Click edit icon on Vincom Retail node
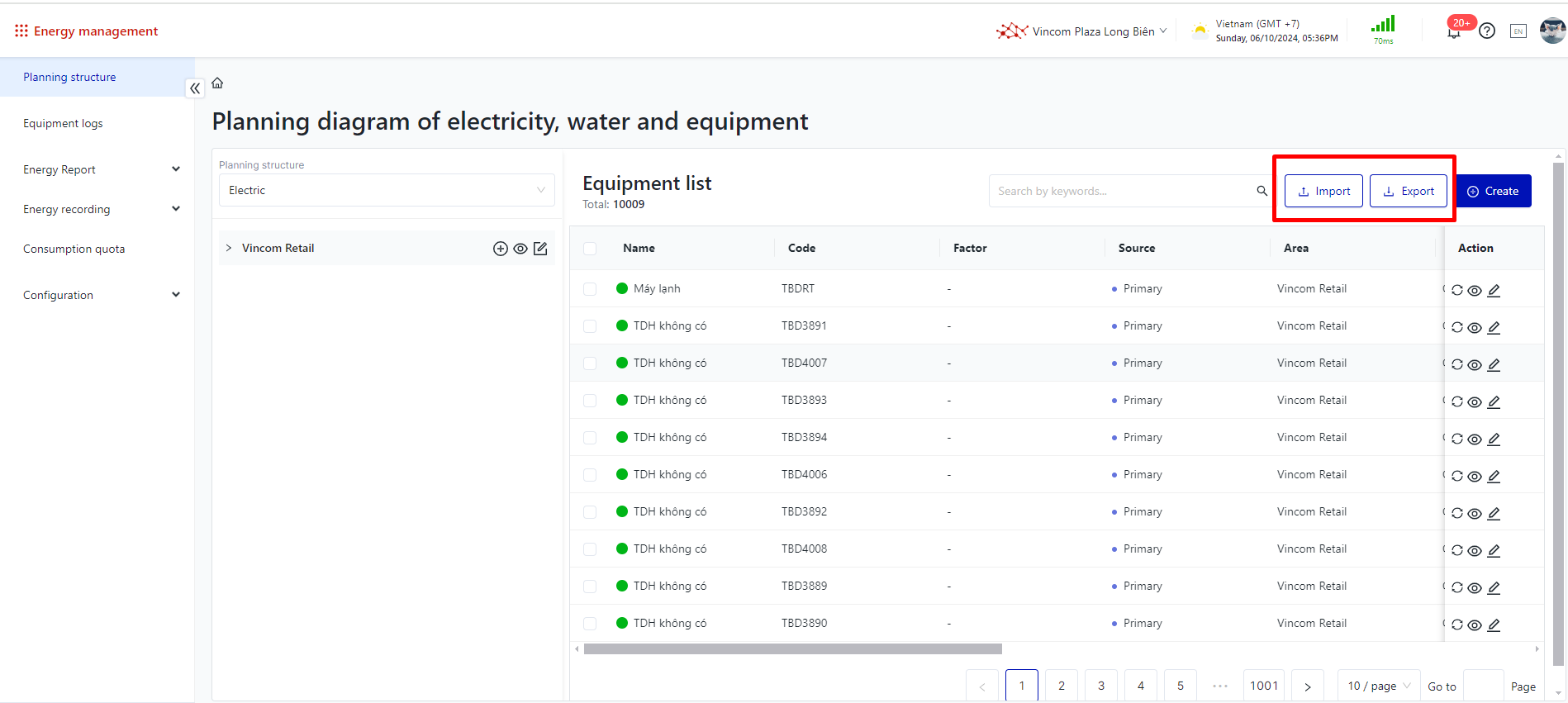 (540, 249)
